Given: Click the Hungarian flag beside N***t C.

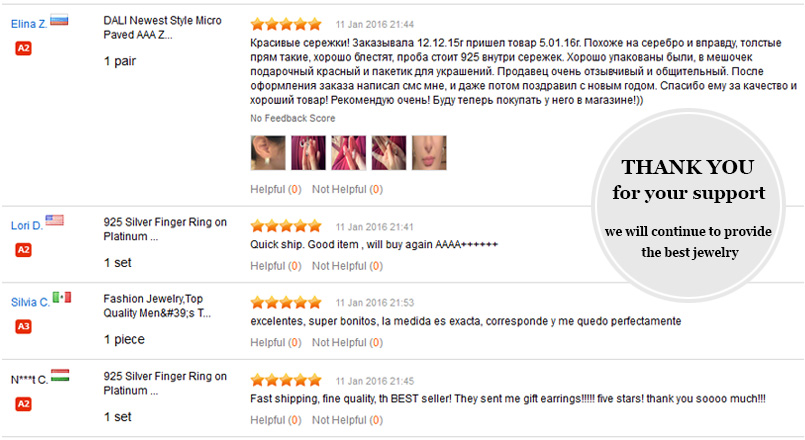Looking at the screenshot, I should [60, 375].
